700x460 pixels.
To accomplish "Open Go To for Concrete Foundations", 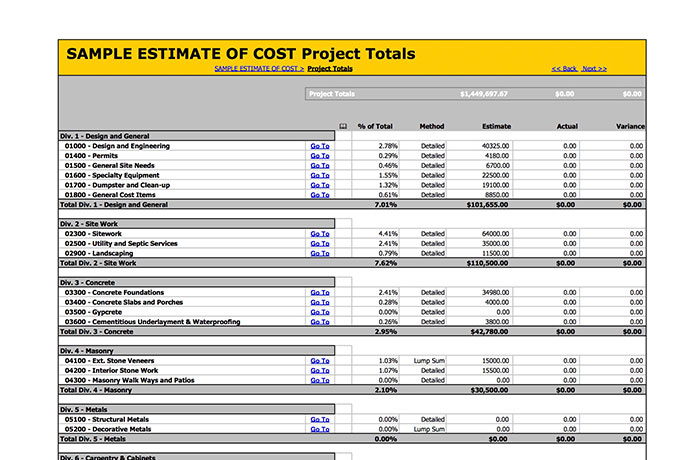I will point(319,293).
